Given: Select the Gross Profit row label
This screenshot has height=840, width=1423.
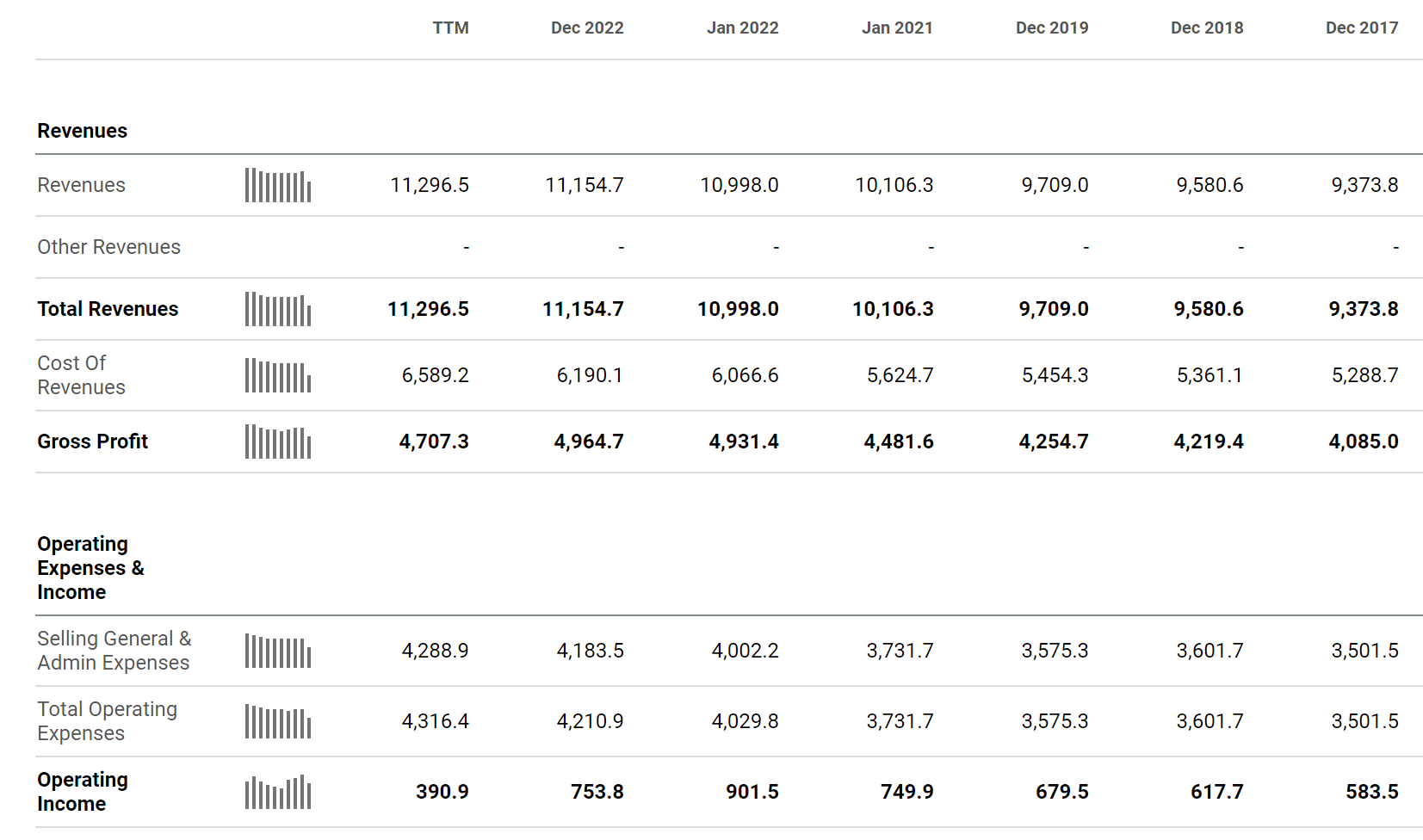Looking at the screenshot, I should (93, 442).
